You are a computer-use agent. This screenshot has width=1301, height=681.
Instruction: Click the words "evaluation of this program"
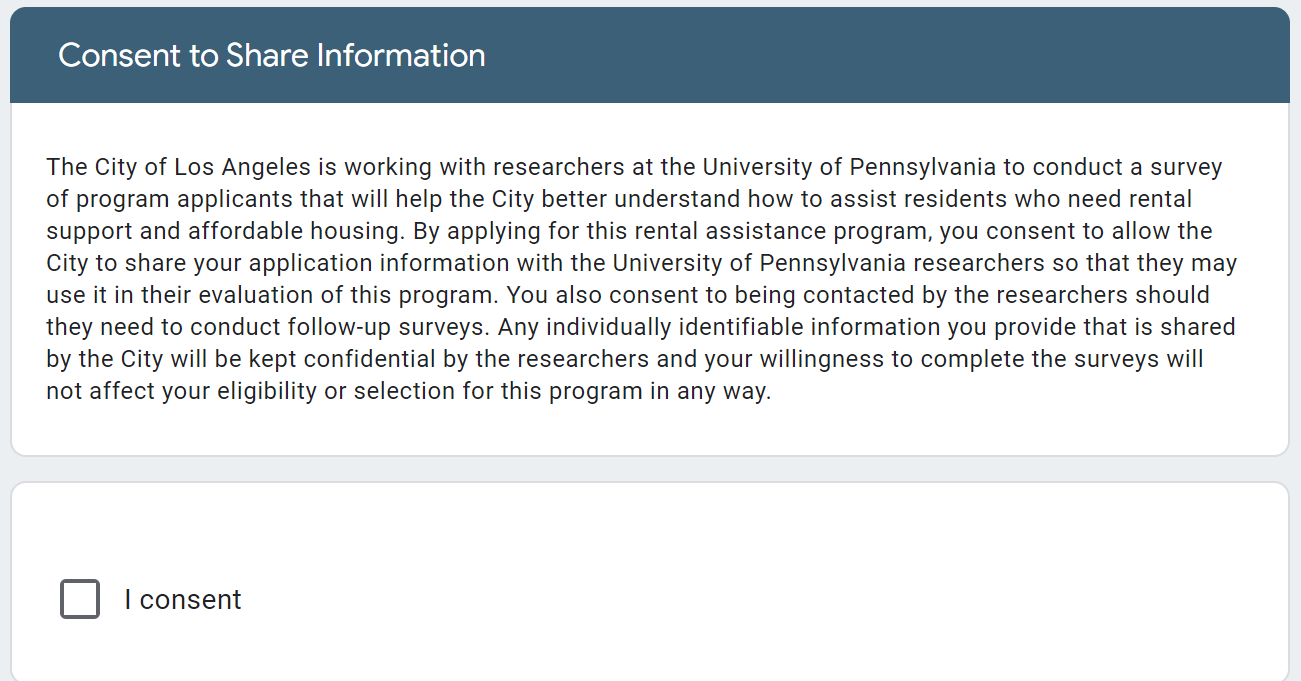[x=350, y=295]
